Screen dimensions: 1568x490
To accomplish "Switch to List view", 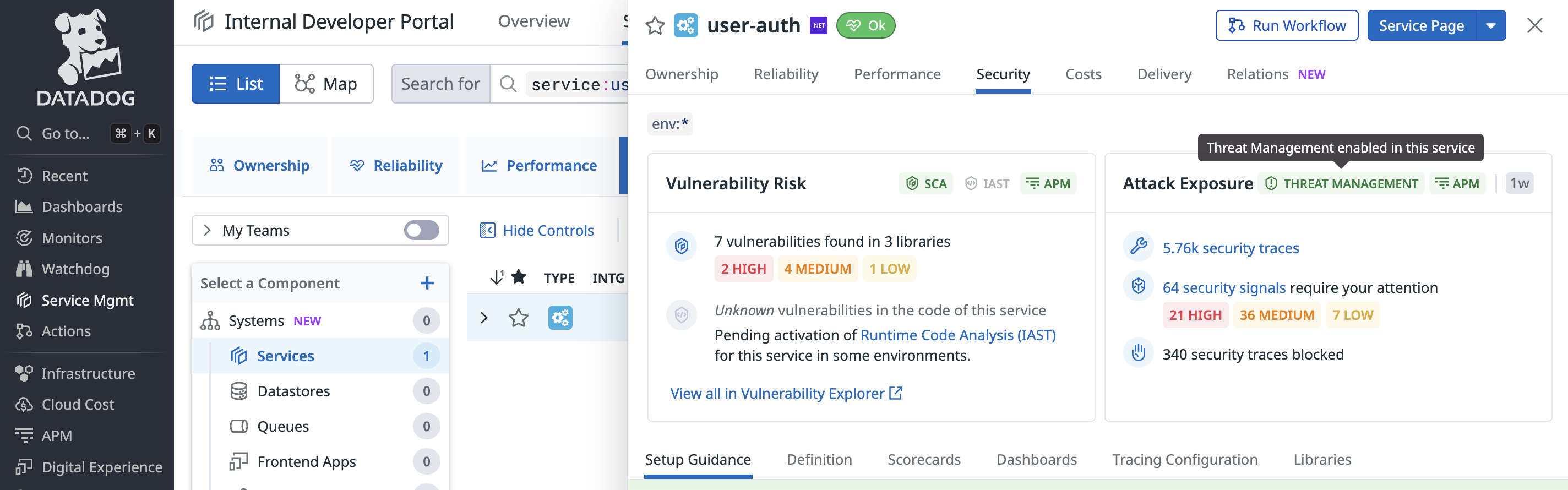I will (236, 84).
